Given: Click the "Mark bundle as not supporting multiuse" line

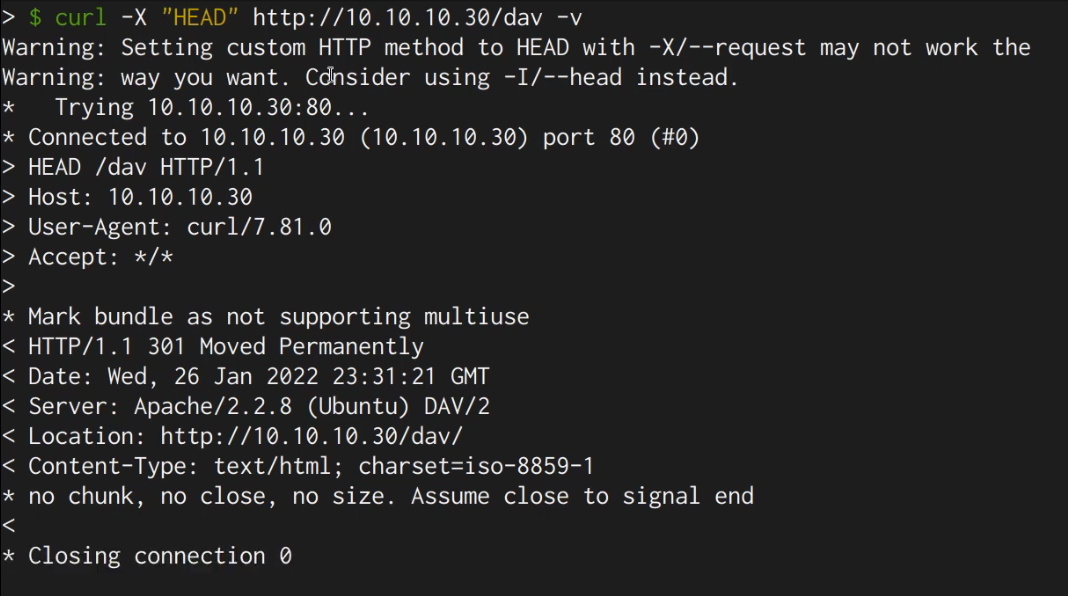Looking at the screenshot, I should (278, 317).
